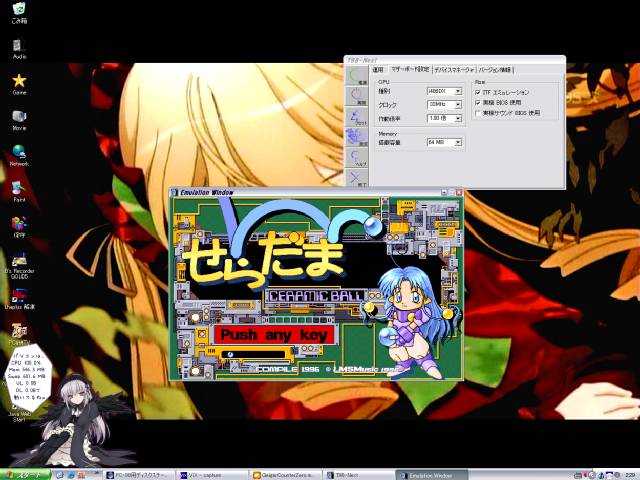Launch B's Recorder GOLD5 desktop icon
The width and height of the screenshot is (640, 480).
point(19,266)
